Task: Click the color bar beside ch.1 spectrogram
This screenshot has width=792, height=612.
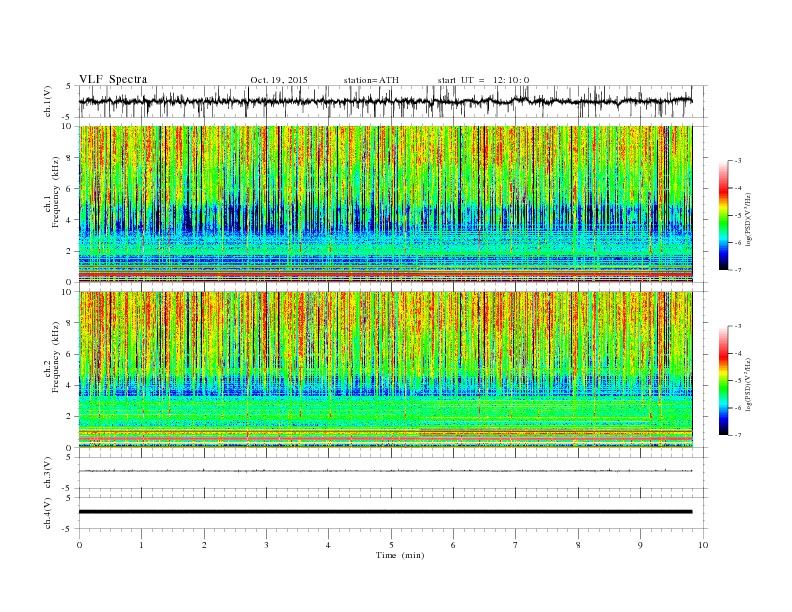Action: pyautogui.click(x=723, y=215)
